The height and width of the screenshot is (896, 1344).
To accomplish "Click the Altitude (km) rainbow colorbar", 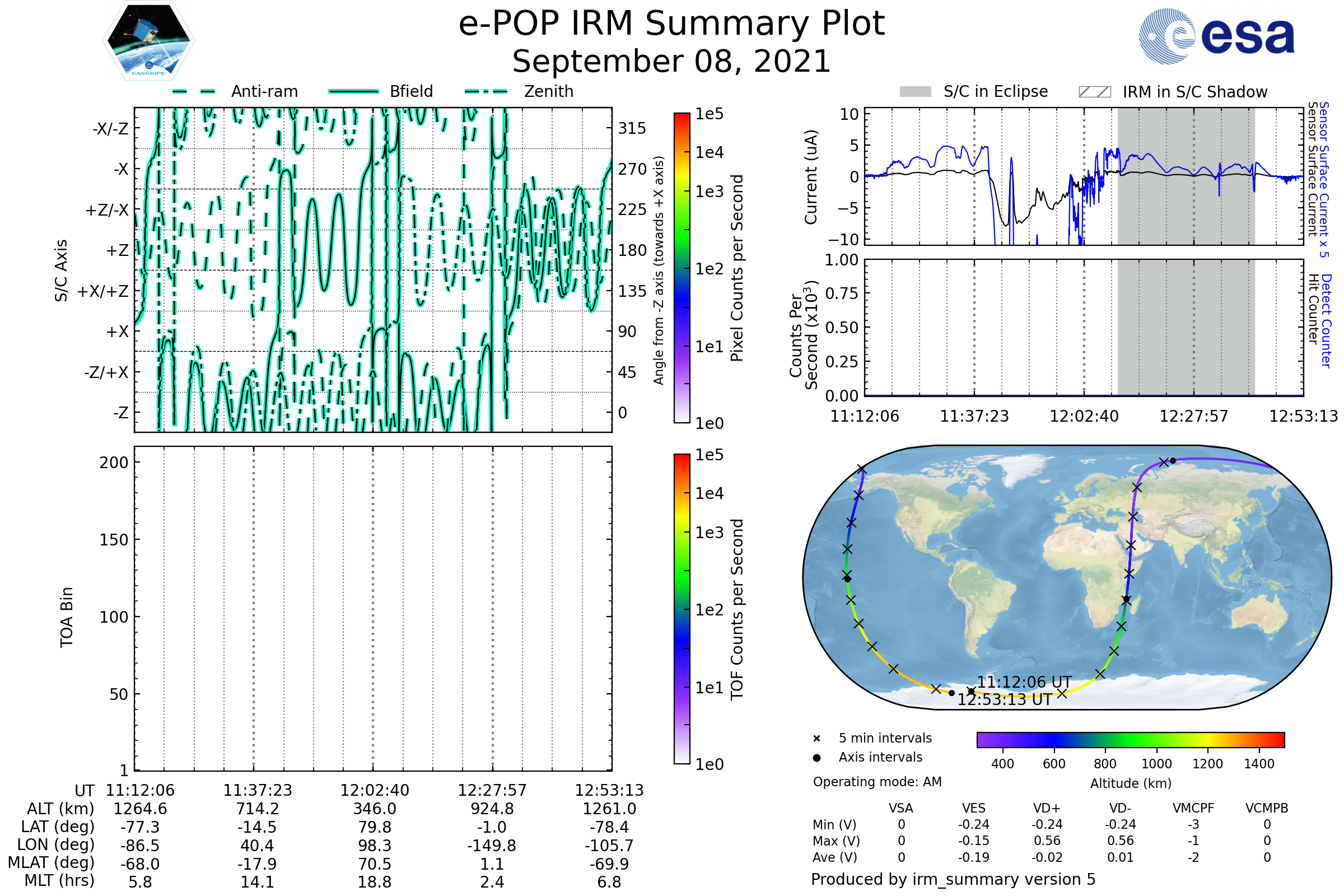I will pos(1130,739).
